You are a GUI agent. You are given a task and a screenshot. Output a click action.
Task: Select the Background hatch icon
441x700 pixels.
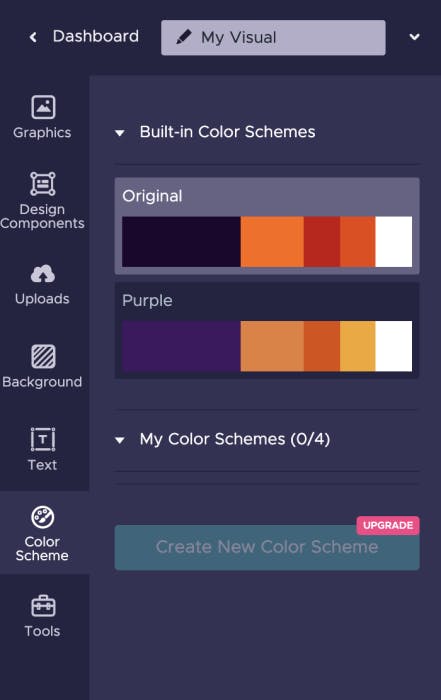point(43,356)
